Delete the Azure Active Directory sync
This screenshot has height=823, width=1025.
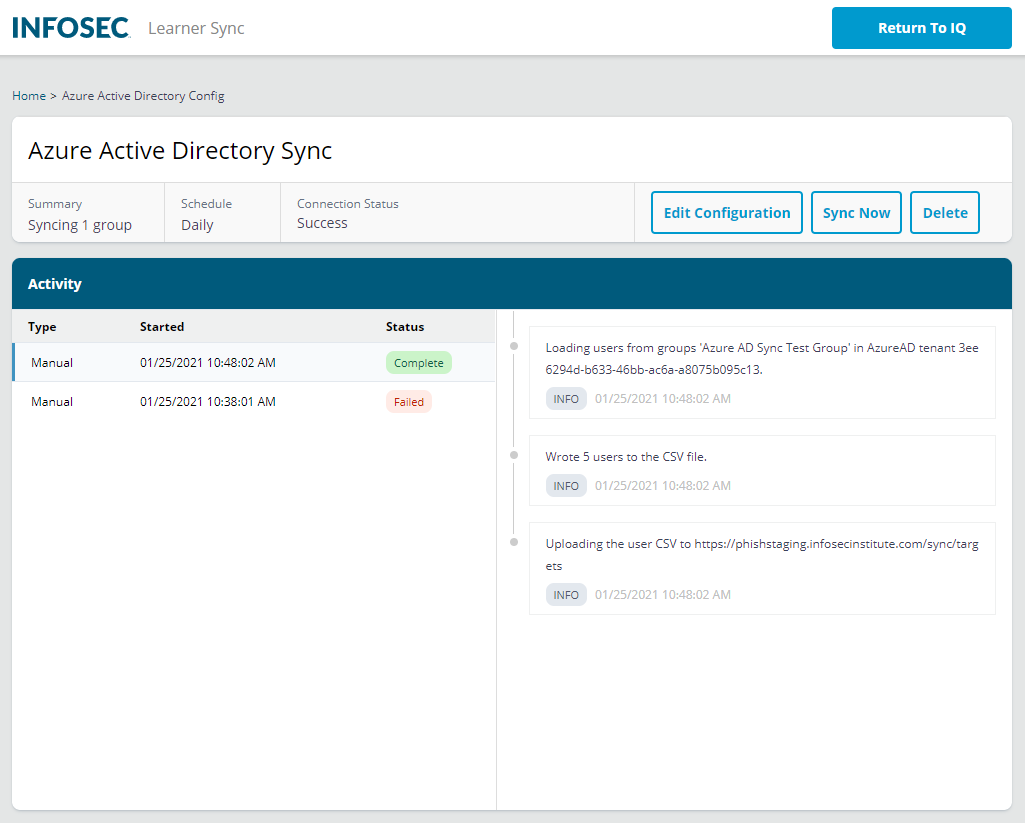tap(944, 212)
